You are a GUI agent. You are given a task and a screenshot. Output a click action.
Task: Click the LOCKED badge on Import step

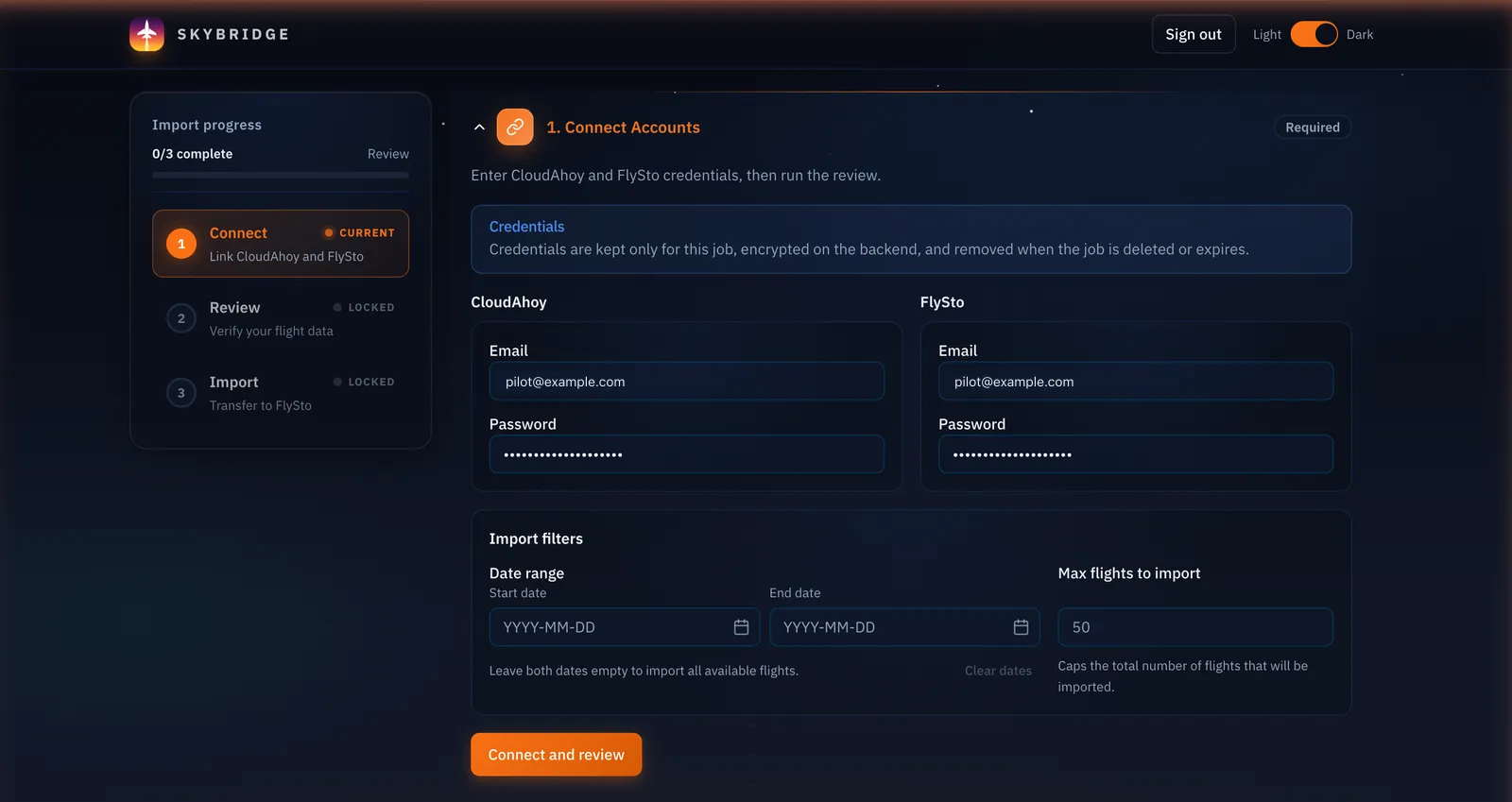tap(364, 382)
